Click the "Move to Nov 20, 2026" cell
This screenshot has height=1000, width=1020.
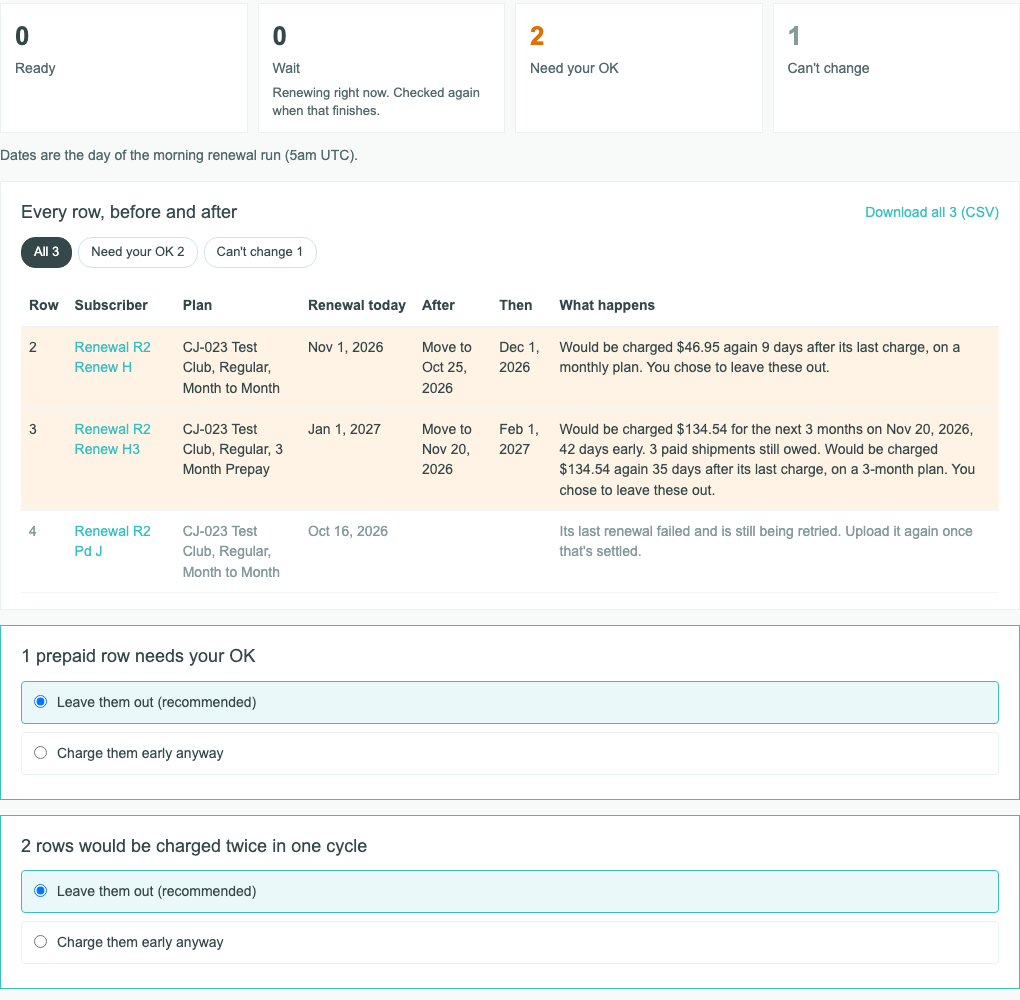click(x=447, y=450)
